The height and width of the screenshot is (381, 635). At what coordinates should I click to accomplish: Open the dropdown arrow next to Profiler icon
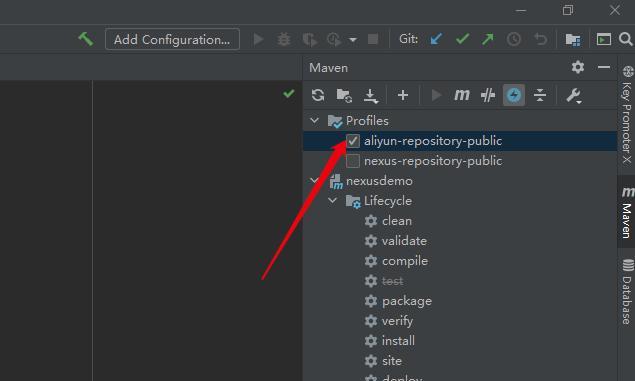(x=353, y=40)
